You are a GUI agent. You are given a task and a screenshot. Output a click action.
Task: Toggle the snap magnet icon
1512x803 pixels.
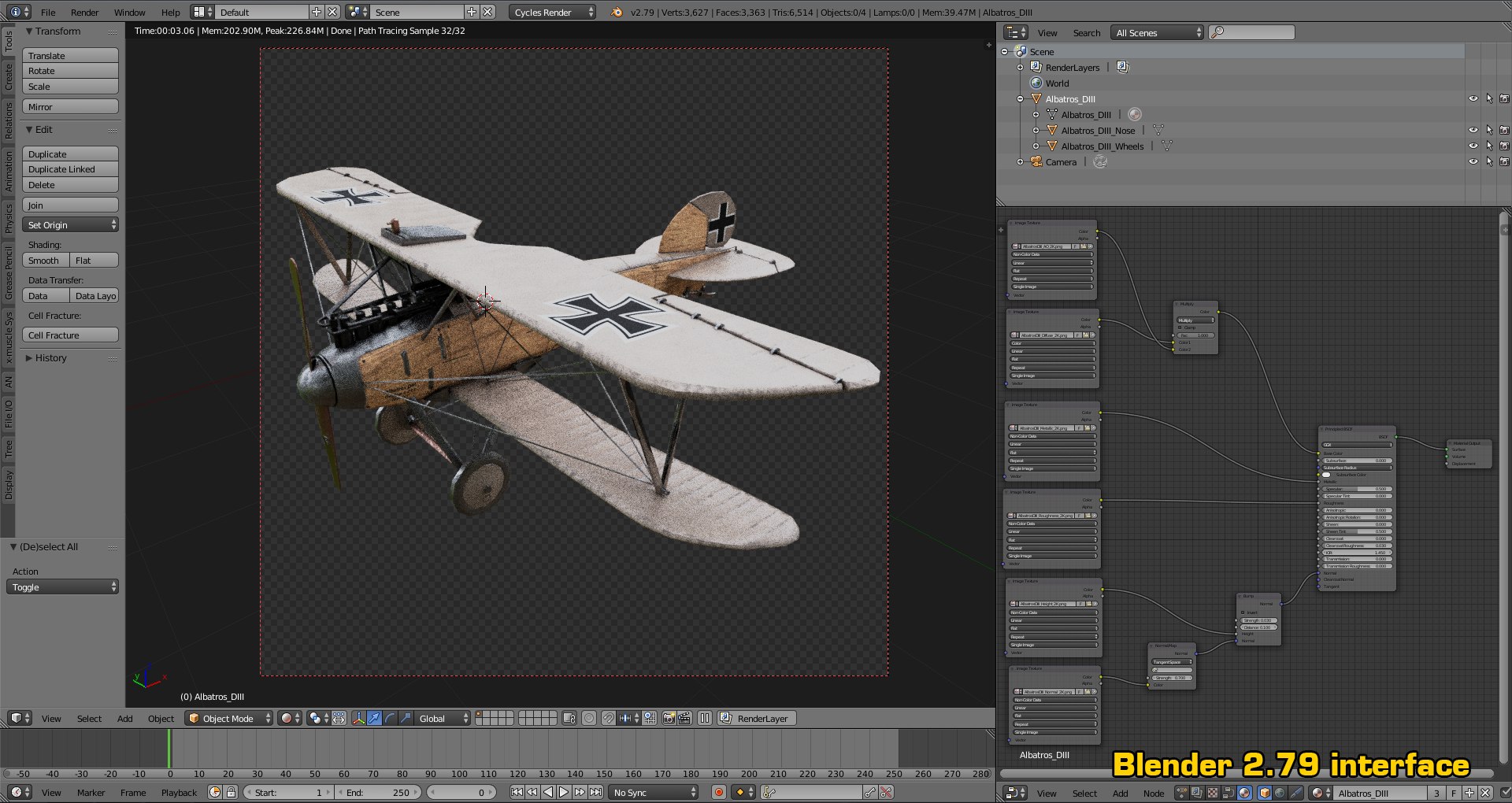(x=609, y=718)
